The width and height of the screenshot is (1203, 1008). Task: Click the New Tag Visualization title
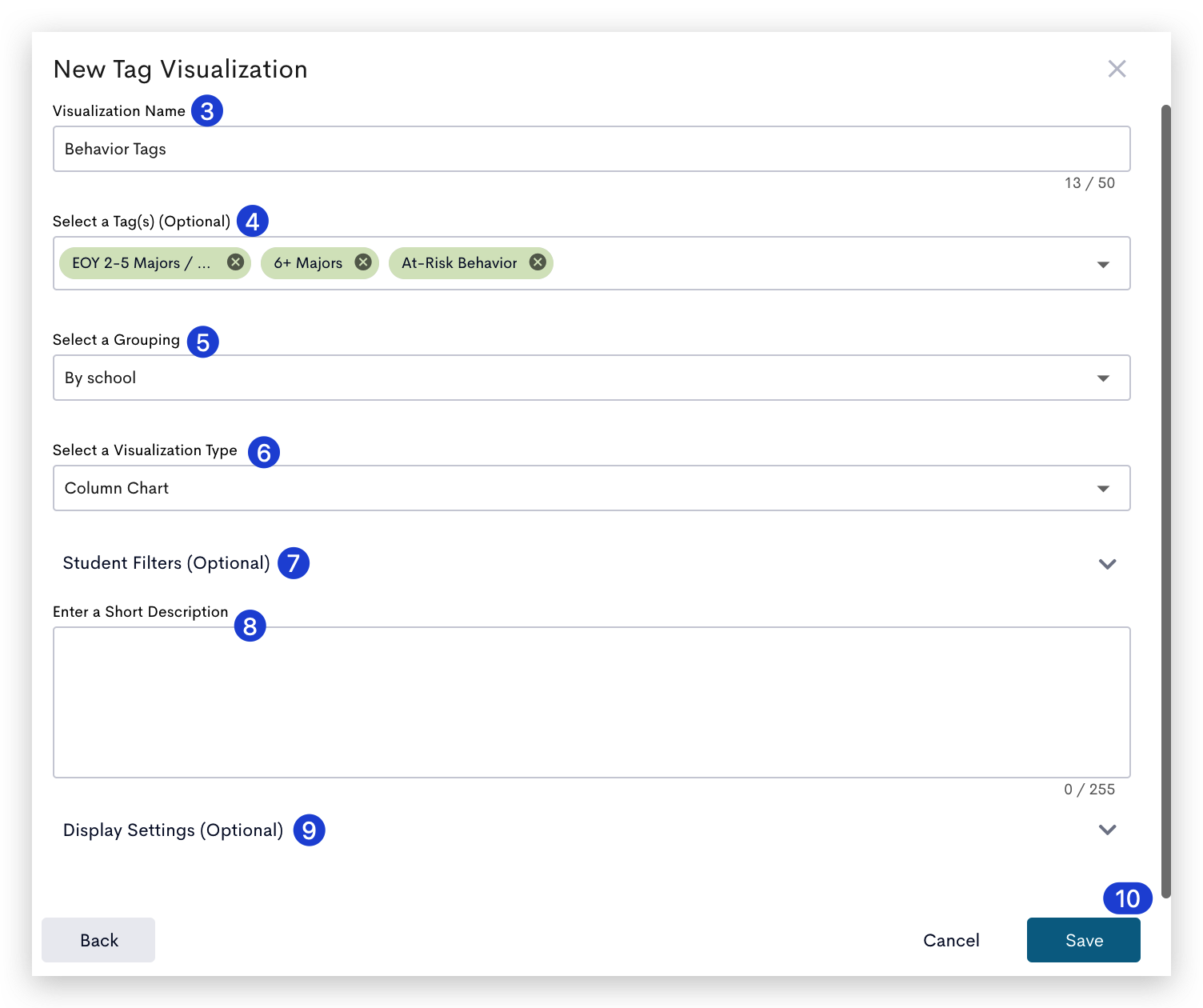[x=181, y=70]
